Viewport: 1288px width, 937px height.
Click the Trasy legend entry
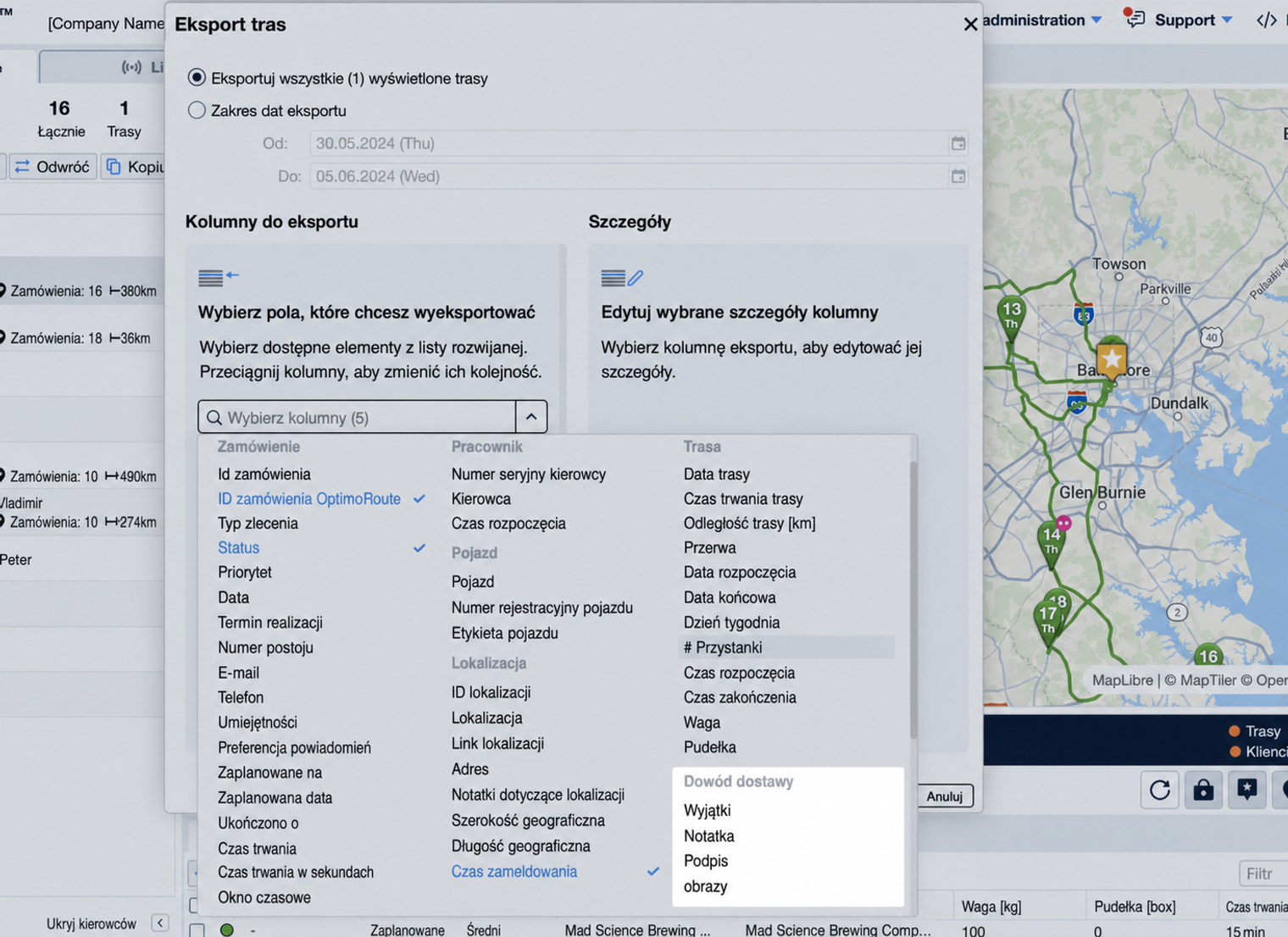pyautogui.click(x=1256, y=730)
